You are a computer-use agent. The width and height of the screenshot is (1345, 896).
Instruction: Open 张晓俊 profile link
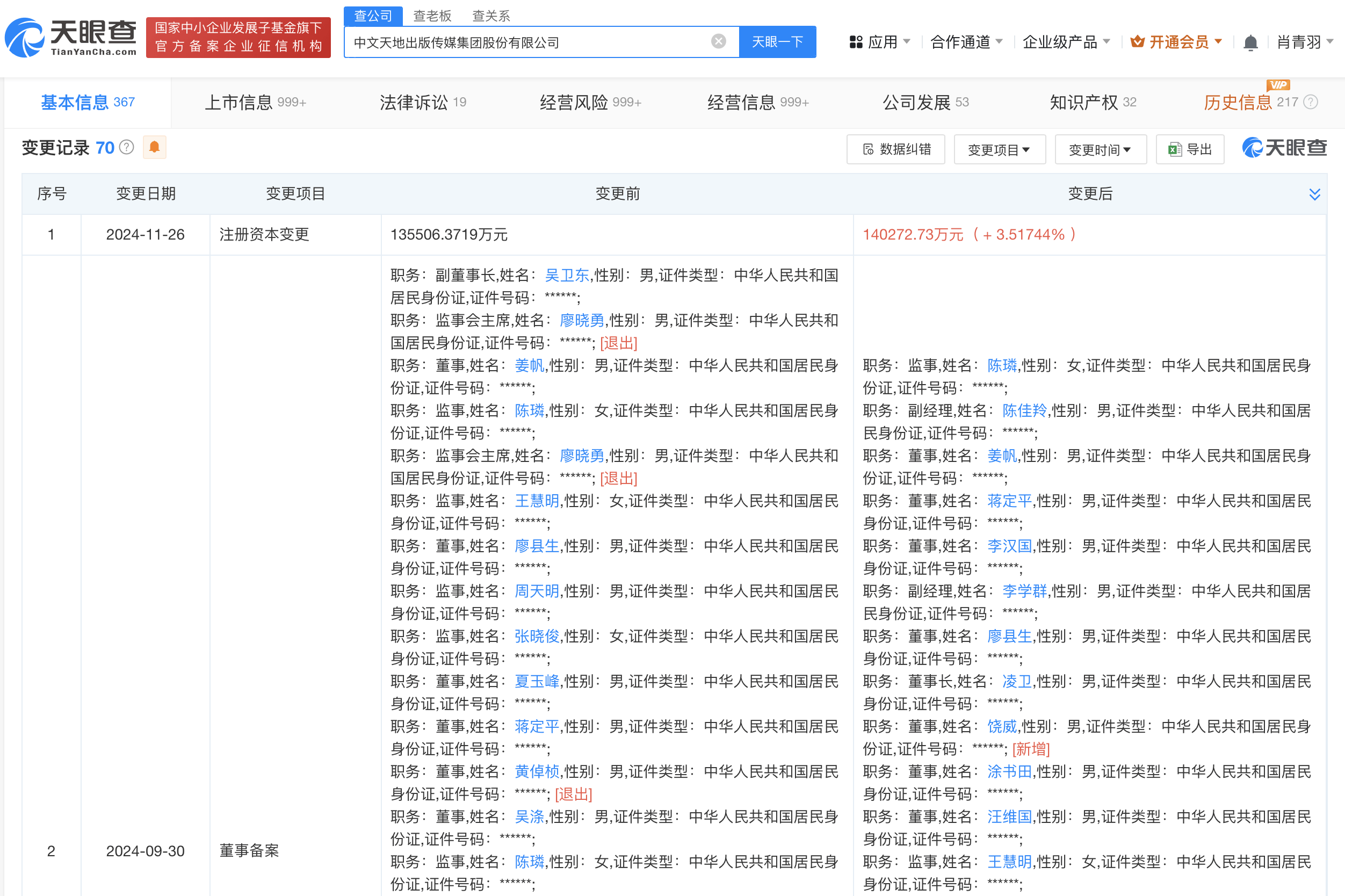[537, 637]
